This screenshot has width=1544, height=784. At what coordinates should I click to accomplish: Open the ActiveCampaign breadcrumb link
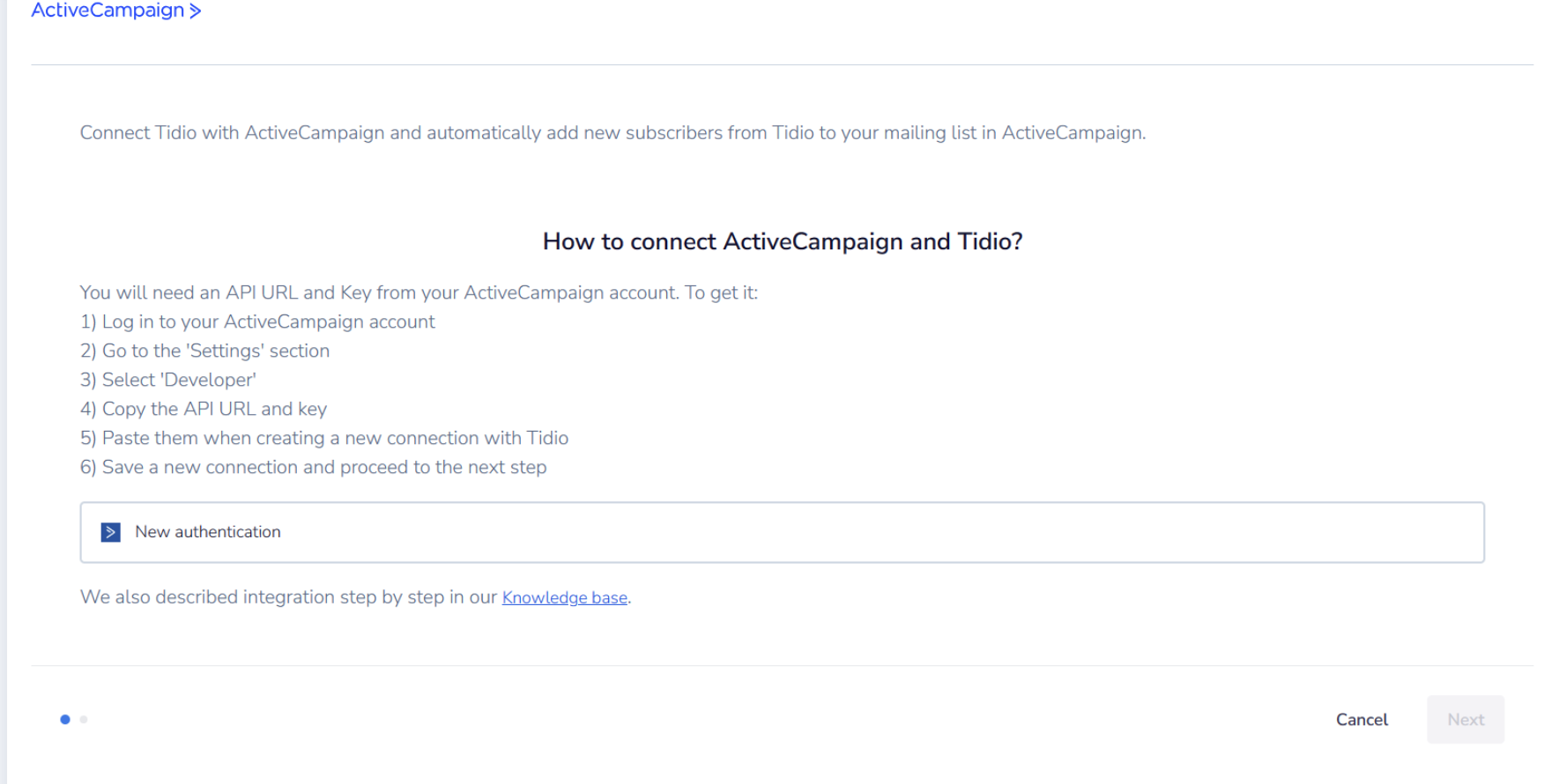(108, 10)
